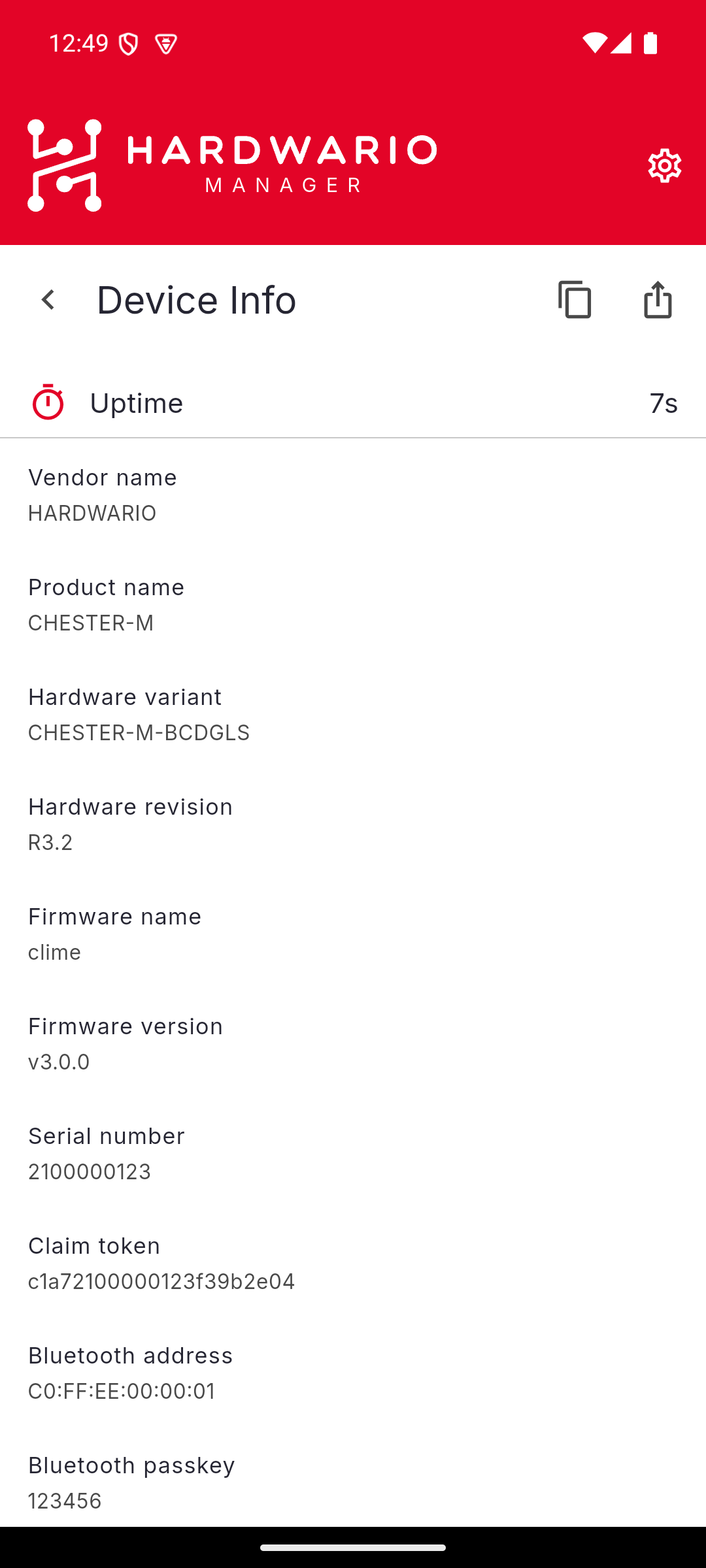Tap the copy device info icon
The height and width of the screenshot is (1568, 706).
(575, 300)
